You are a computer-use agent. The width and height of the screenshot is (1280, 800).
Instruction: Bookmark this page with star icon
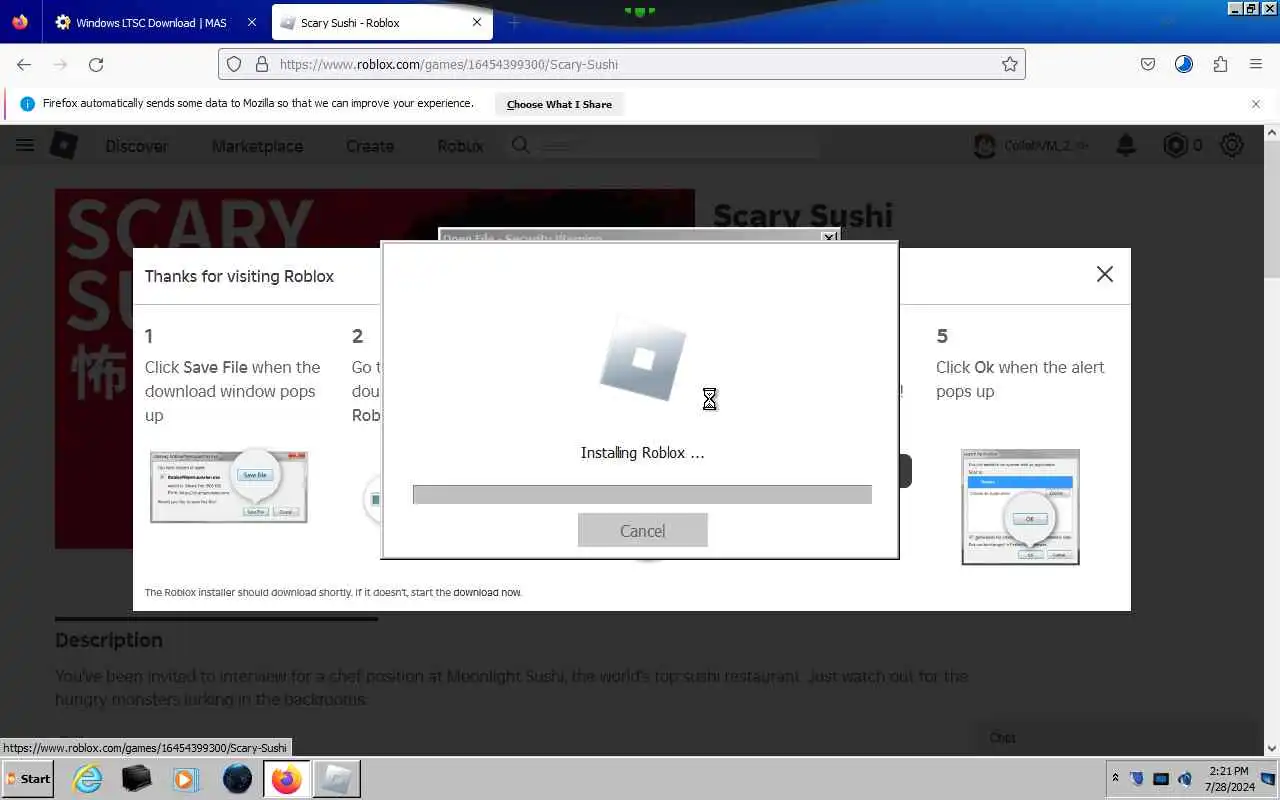click(1010, 64)
